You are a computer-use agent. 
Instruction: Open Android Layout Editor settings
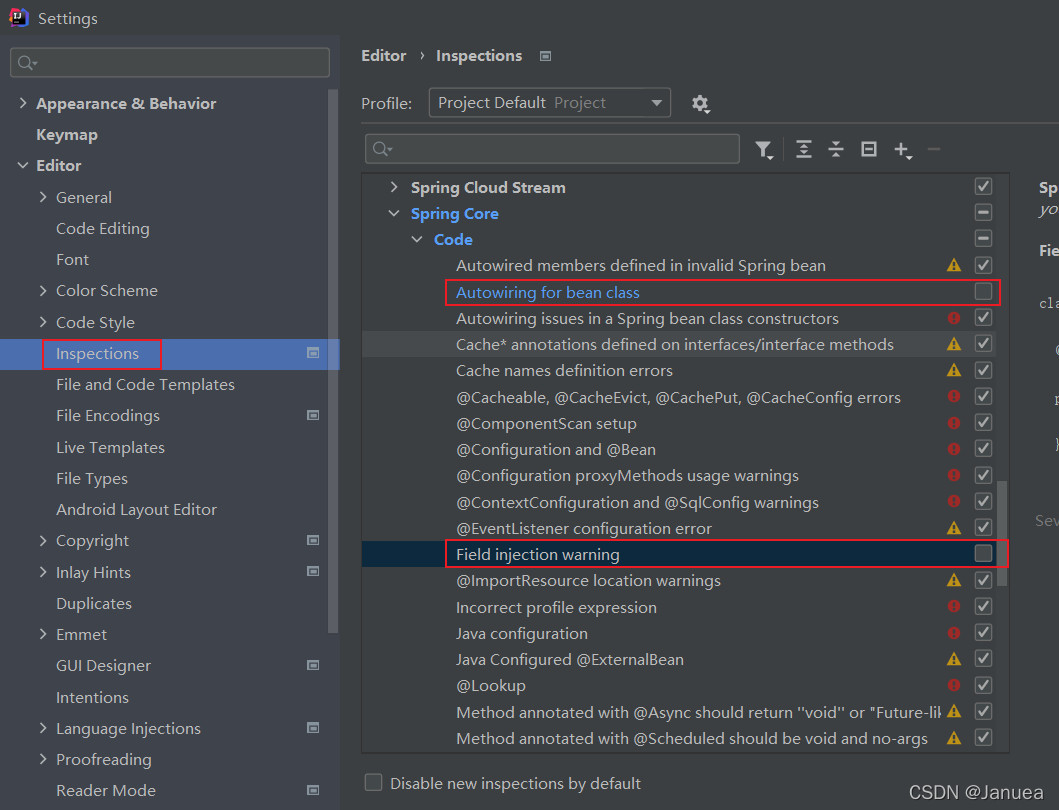pyautogui.click(x=136, y=509)
